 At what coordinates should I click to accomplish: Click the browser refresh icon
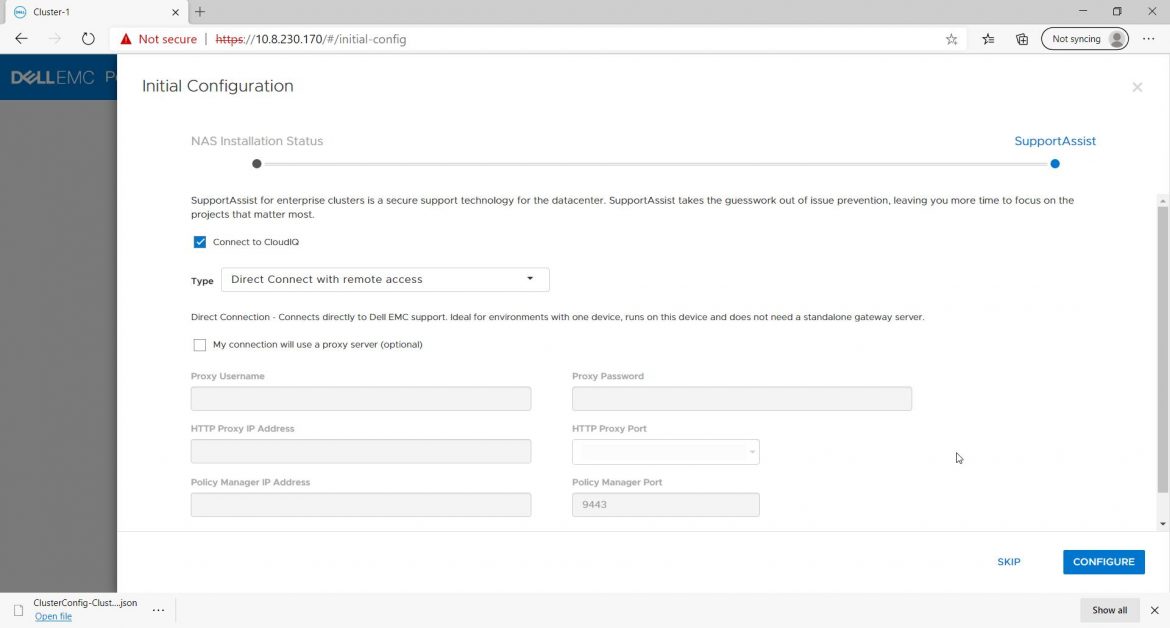(88, 39)
